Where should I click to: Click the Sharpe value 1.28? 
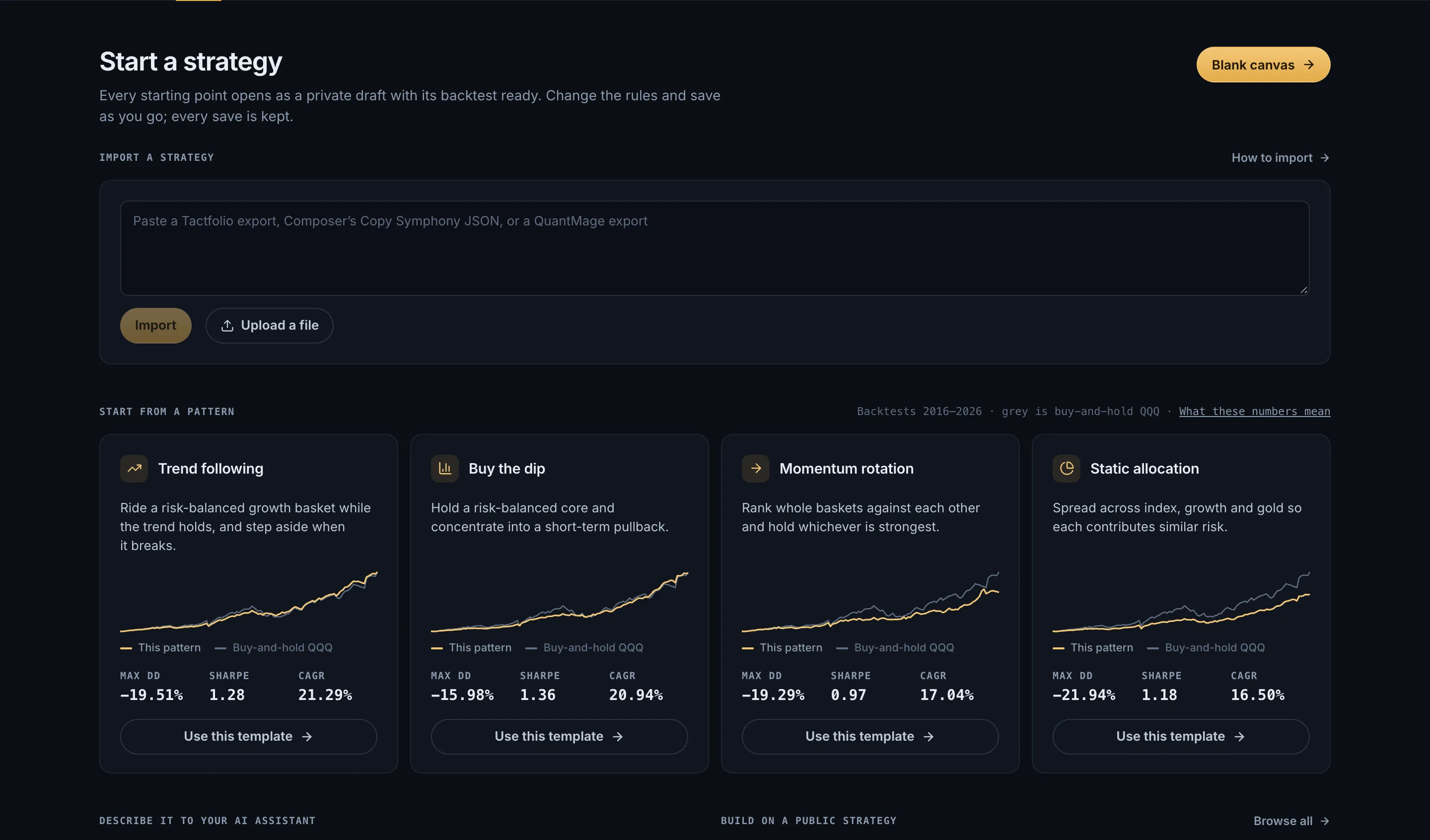tap(227, 695)
